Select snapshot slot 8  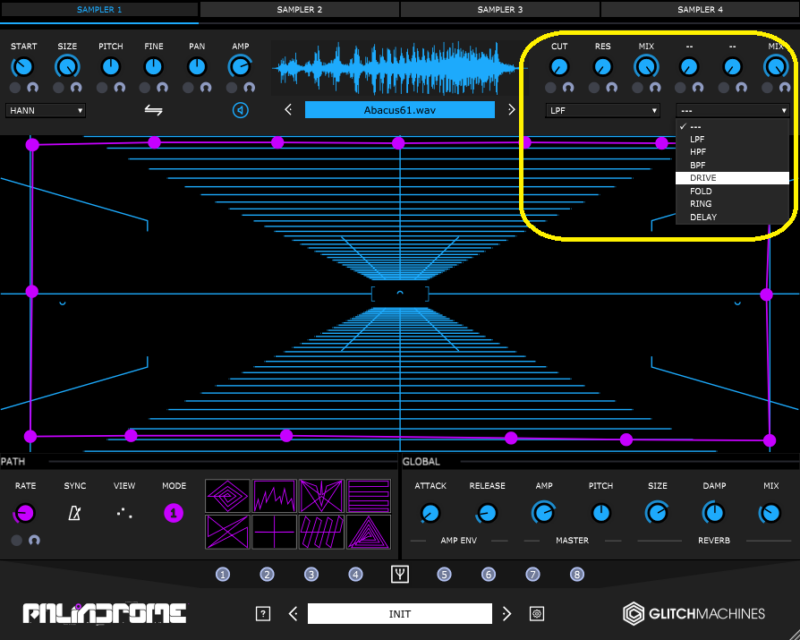coord(577,574)
